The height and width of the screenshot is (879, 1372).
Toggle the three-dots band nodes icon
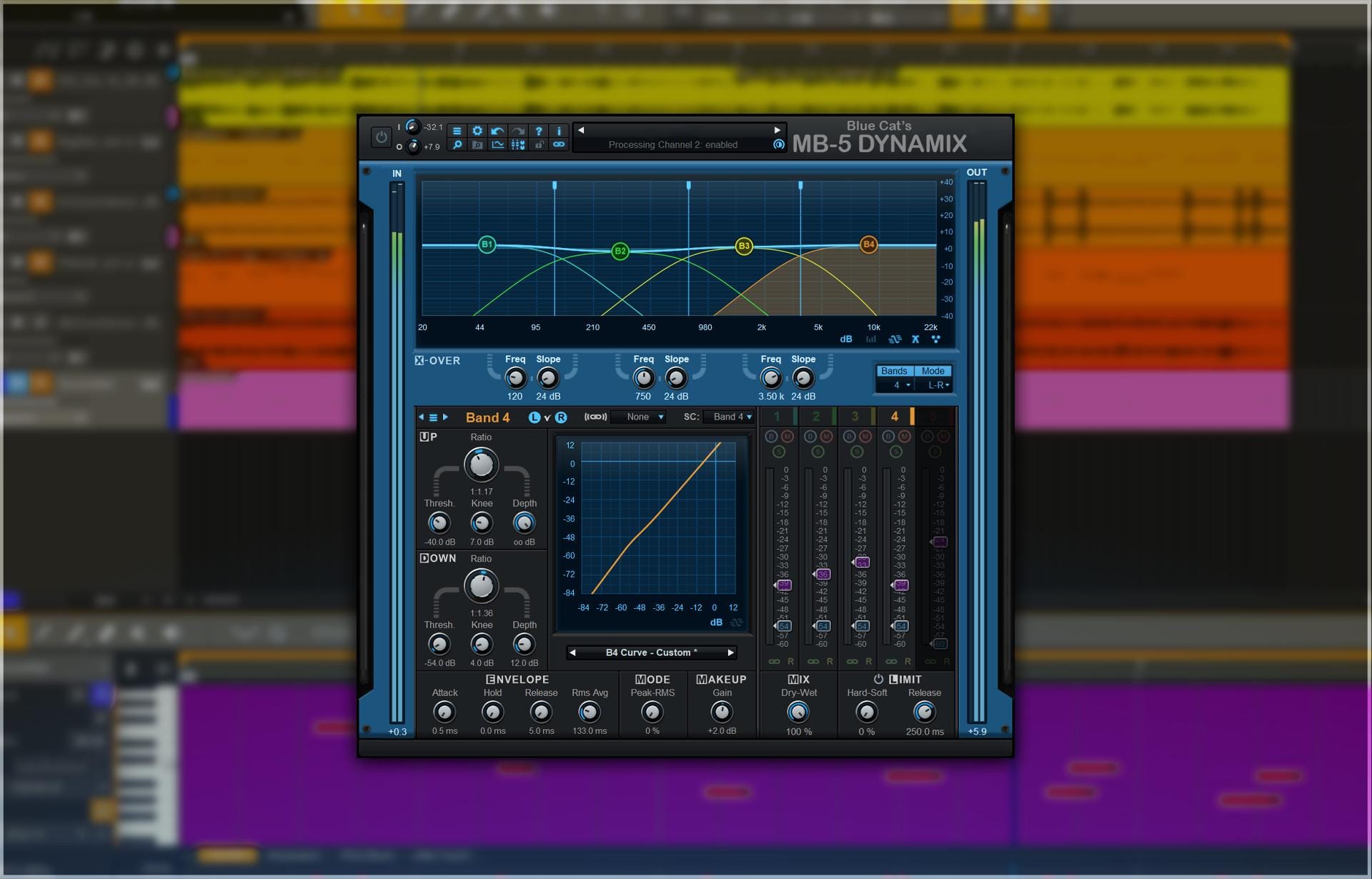(935, 339)
